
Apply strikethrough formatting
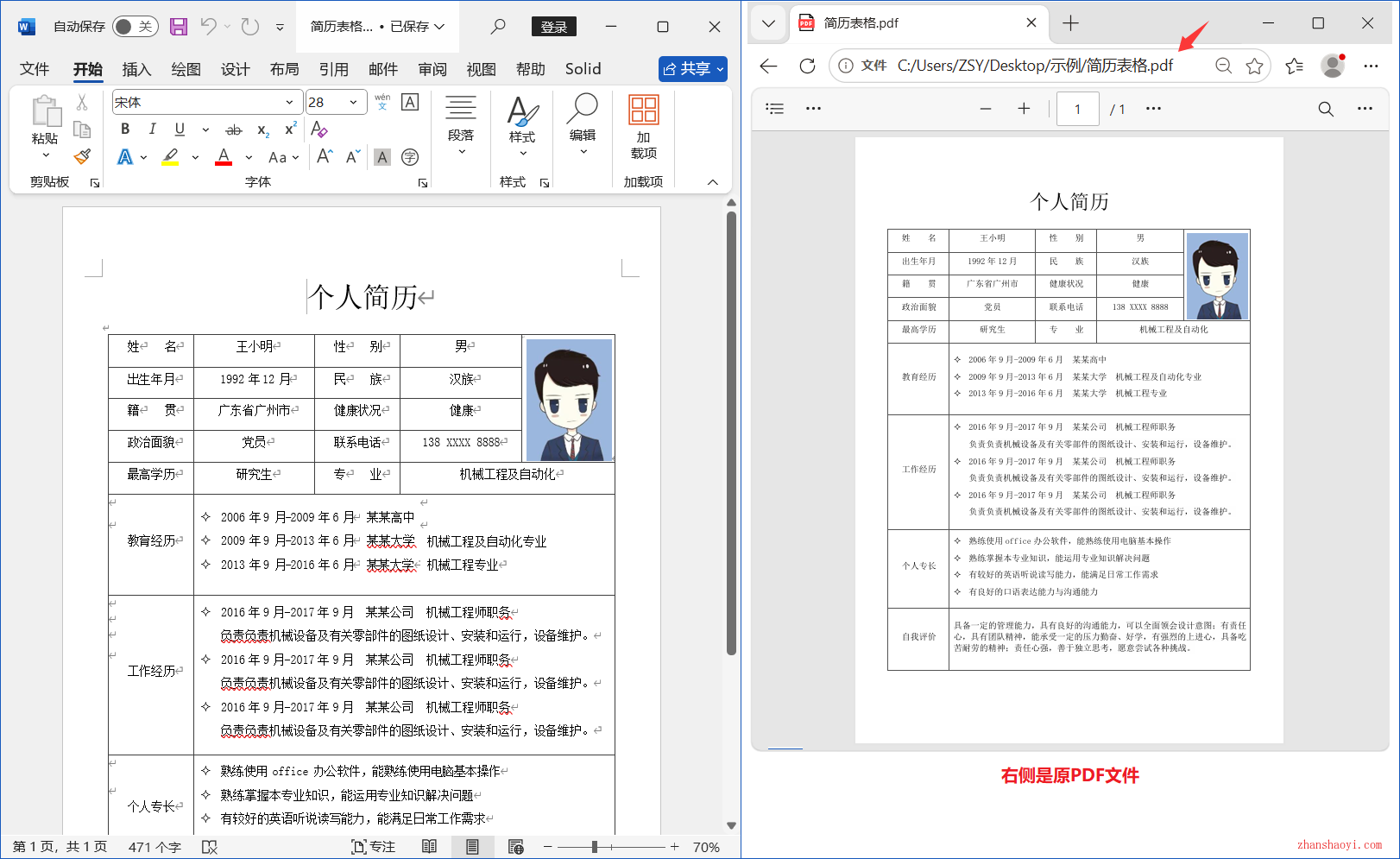pyautogui.click(x=234, y=129)
